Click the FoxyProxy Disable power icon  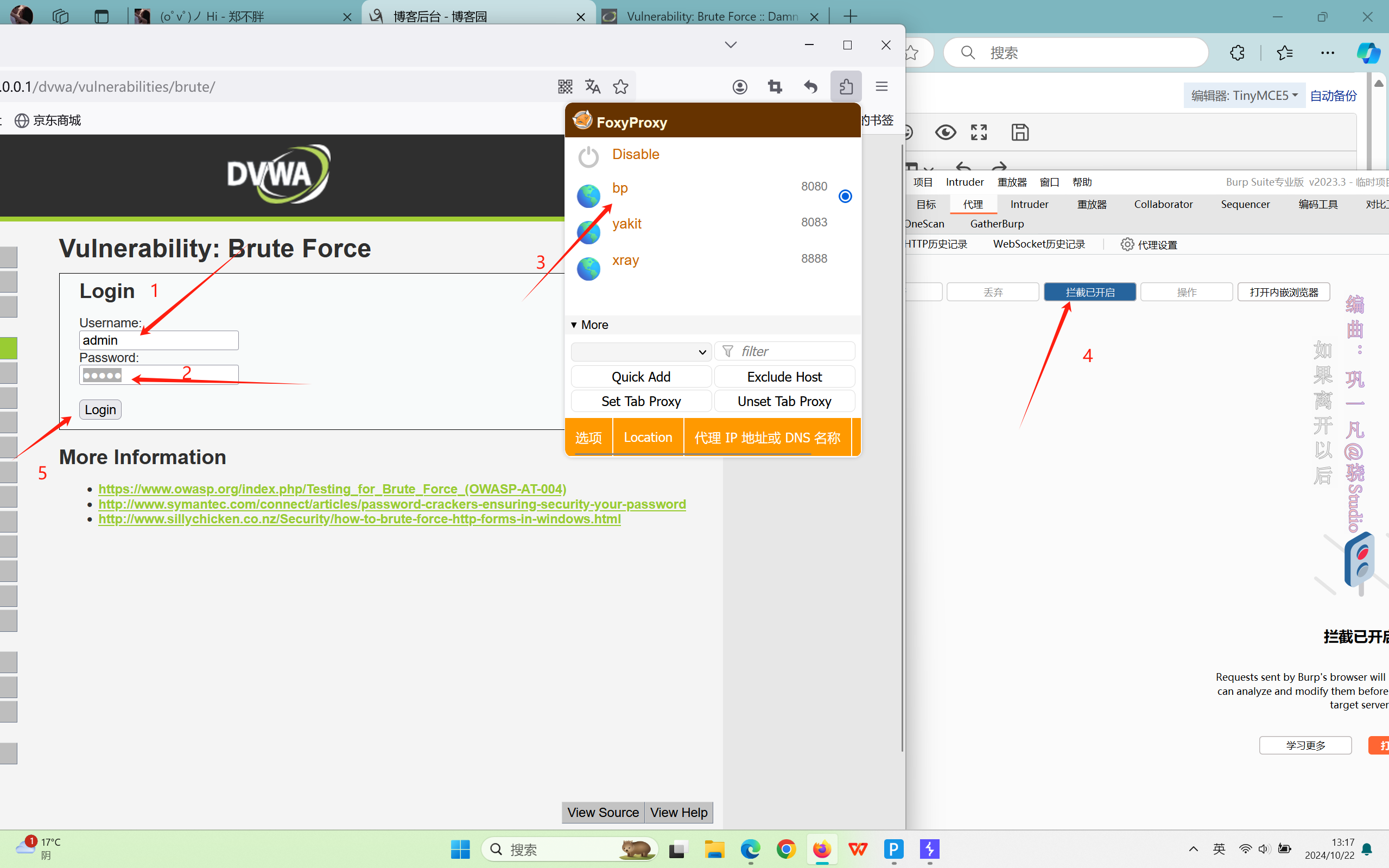(588, 156)
